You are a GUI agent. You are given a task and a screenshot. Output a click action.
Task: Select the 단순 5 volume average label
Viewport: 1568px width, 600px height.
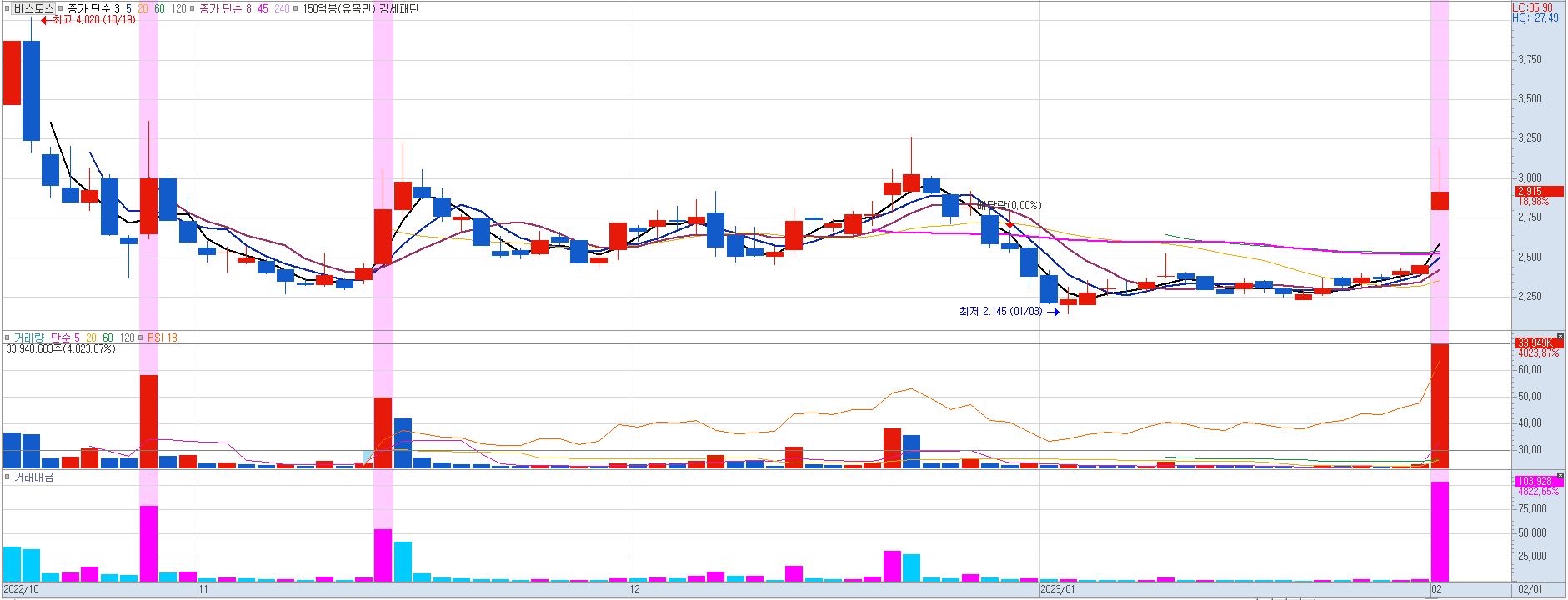(x=65, y=337)
